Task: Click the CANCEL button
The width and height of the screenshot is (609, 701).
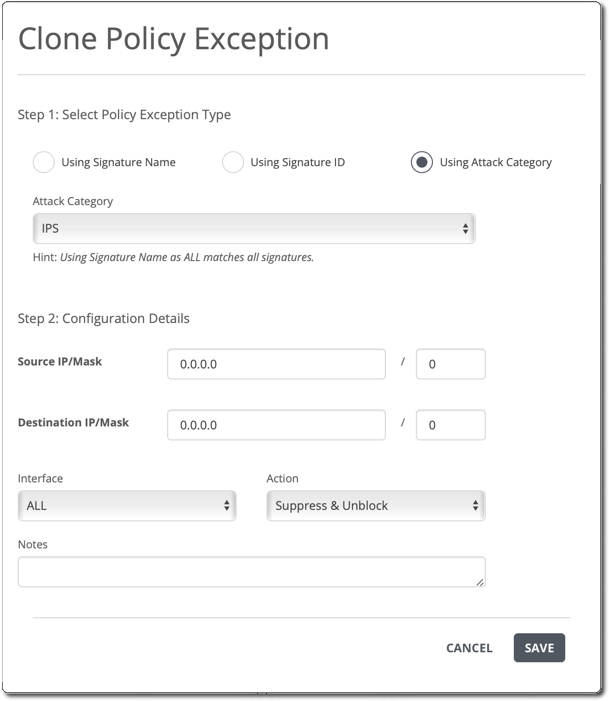Action: click(x=469, y=648)
